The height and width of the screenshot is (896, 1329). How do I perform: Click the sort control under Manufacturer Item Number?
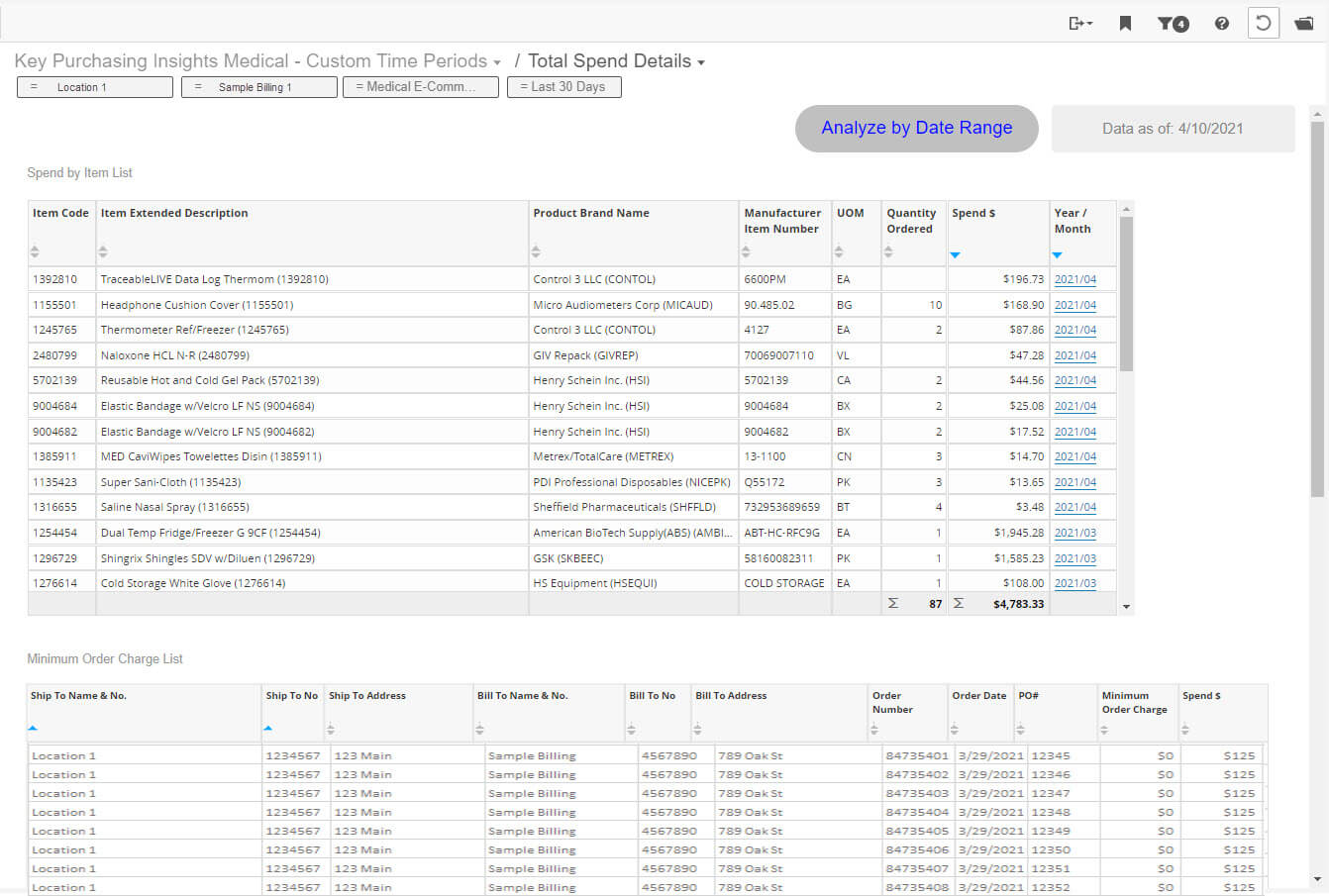coord(745,251)
